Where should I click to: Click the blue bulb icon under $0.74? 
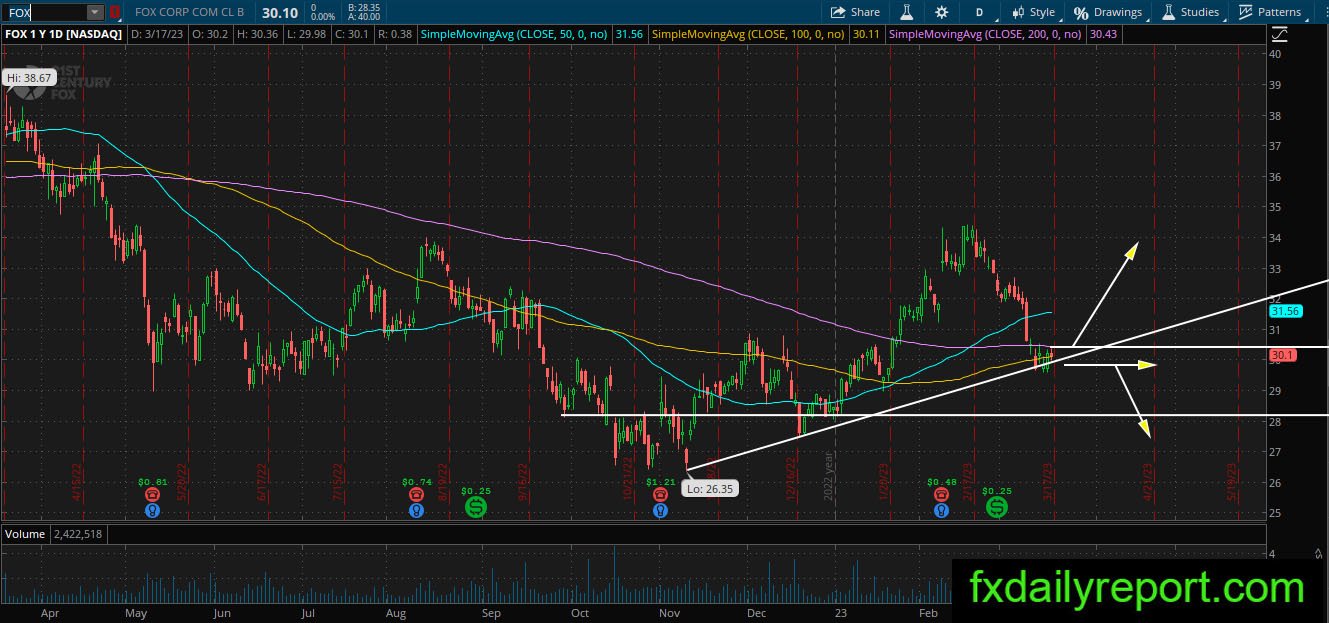416,510
